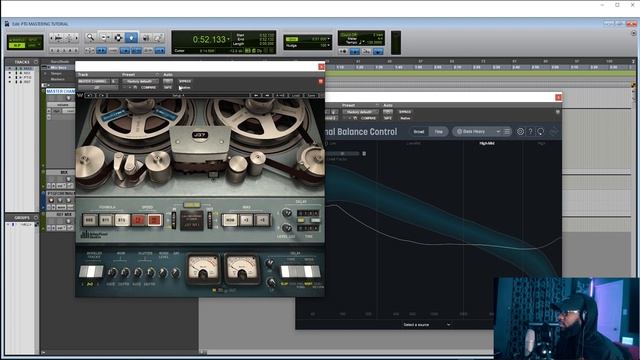The image size is (640, 360).
Task: Click the Low-Mid band label
Action: (414, 143)
